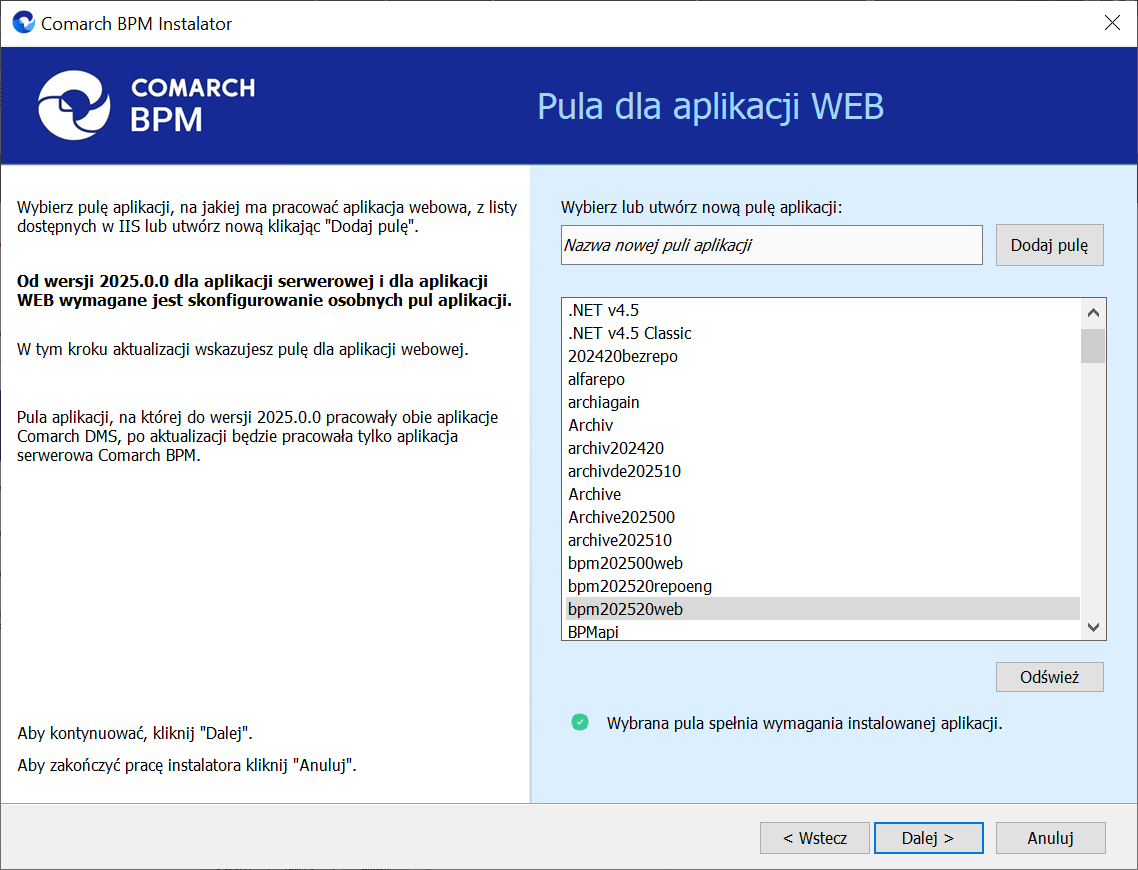1138x870 pixels.
Task: Select the ".NET v4.5 Classic" pool
Action: (822, 333)
